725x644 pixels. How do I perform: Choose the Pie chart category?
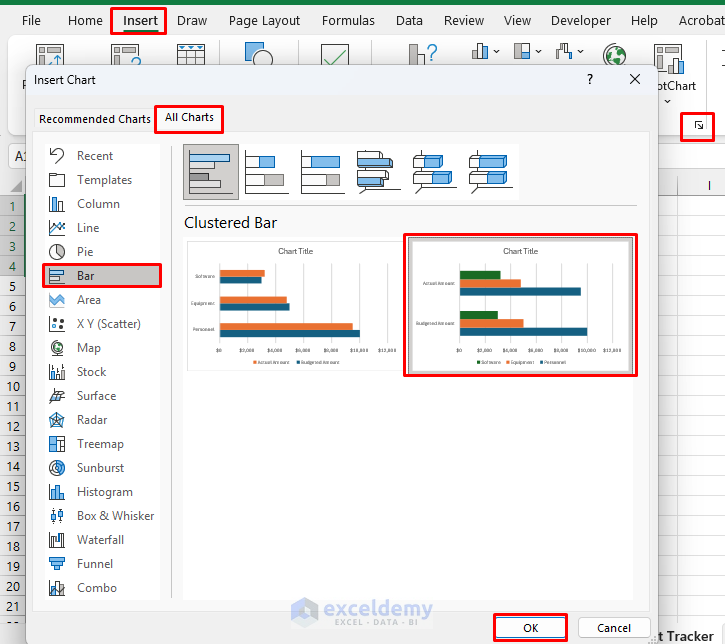(103, 252)
